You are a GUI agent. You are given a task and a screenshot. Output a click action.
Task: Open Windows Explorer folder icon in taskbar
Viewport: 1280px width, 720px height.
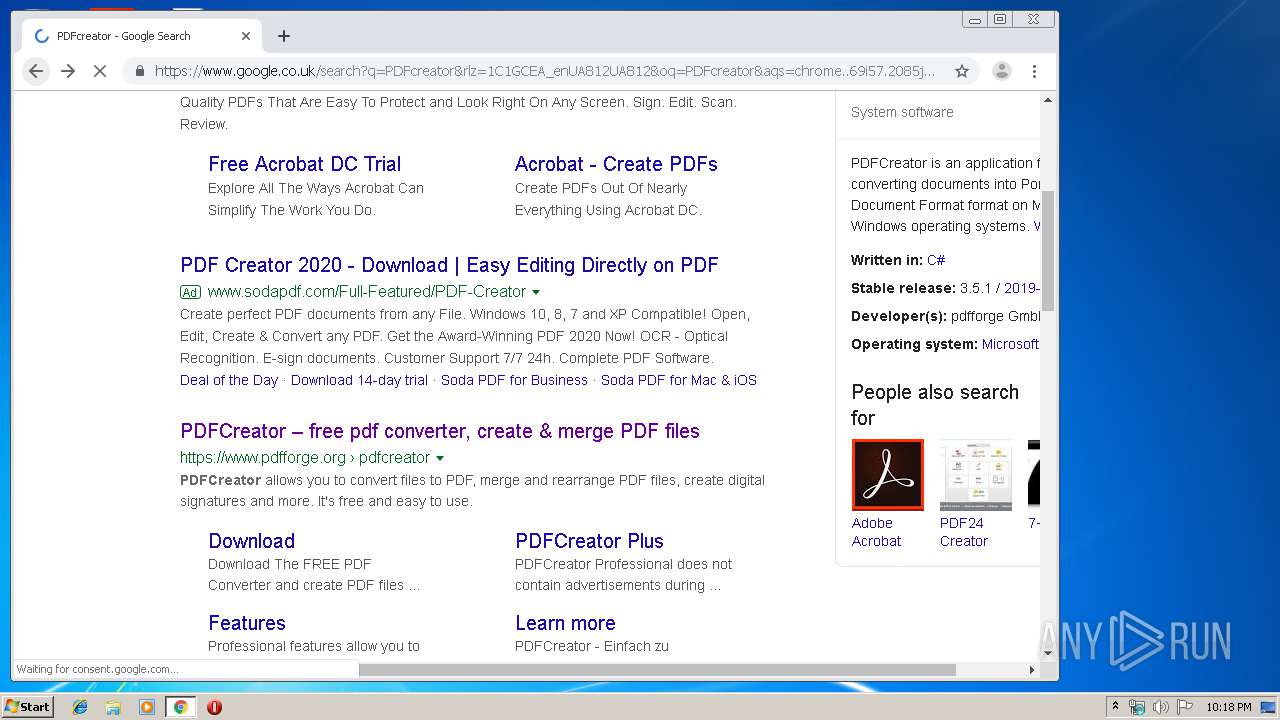click(x=113, y=707)
